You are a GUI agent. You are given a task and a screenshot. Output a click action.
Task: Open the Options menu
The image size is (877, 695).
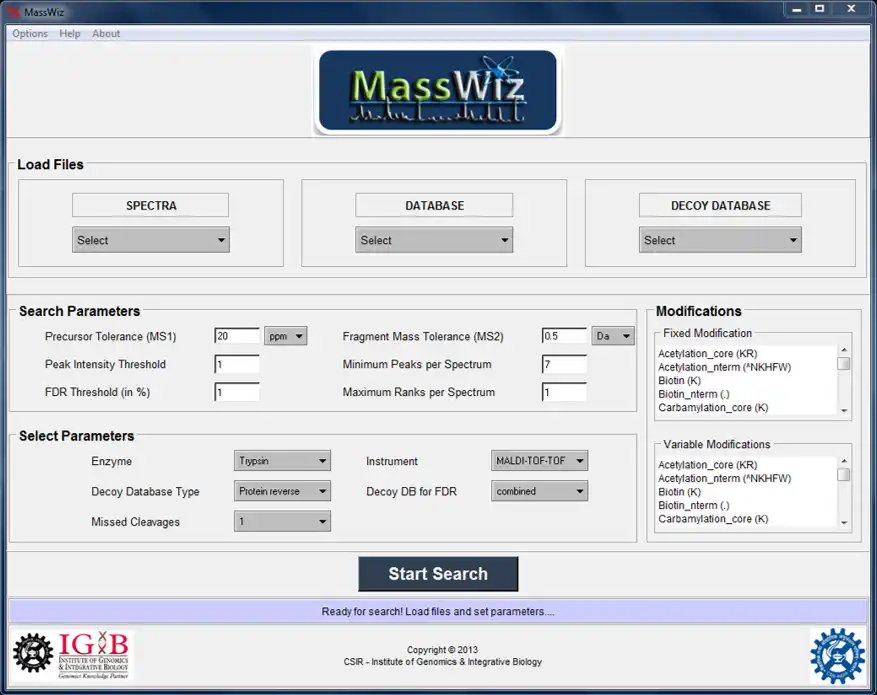click(30, 34)
